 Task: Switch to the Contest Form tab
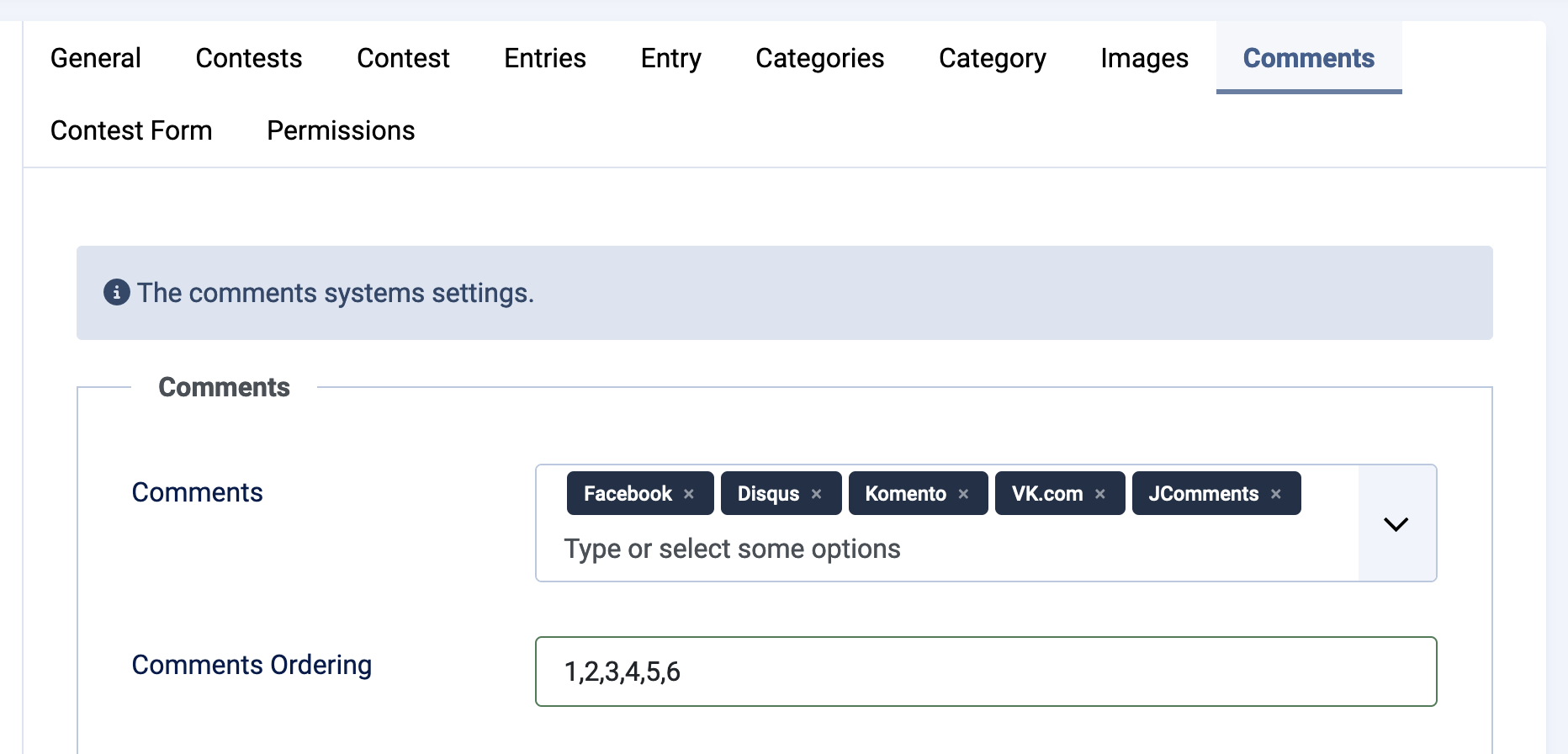pyautogui.click(x=131, y=130)
